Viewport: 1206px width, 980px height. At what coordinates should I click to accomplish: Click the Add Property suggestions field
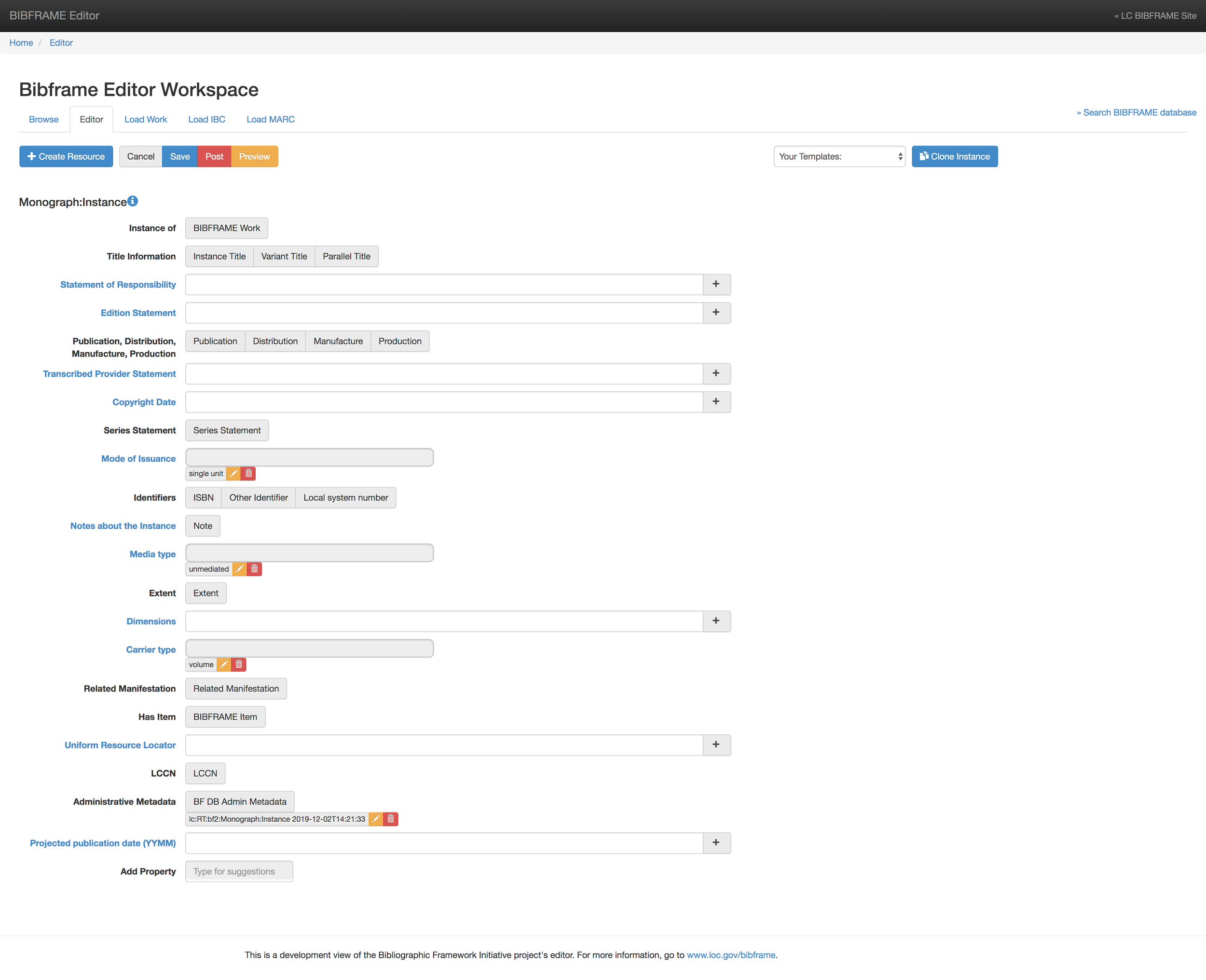[x=239, y=871]
